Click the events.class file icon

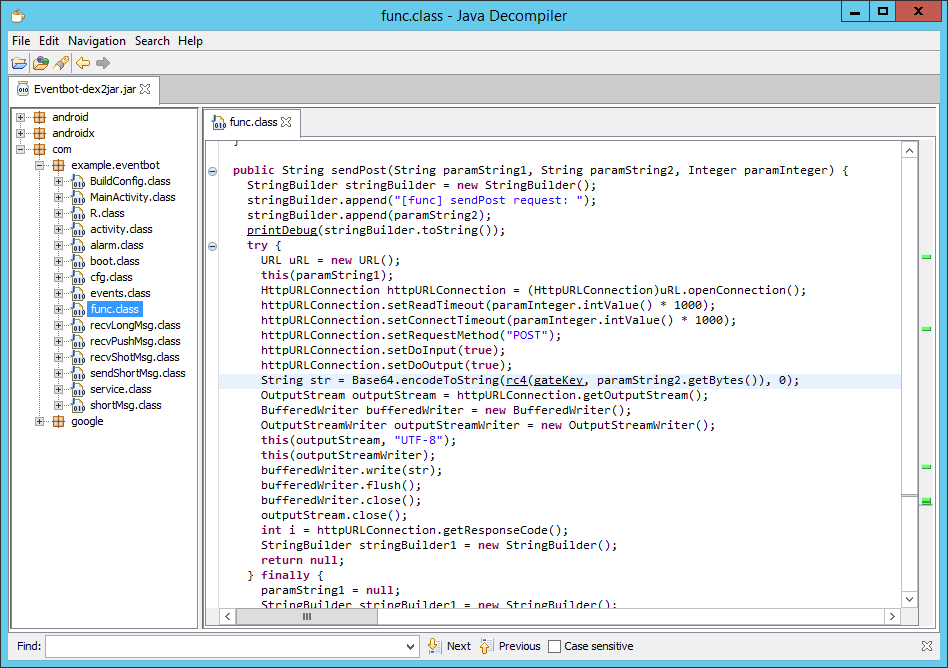pyautogui.click(x=78, y=293)
